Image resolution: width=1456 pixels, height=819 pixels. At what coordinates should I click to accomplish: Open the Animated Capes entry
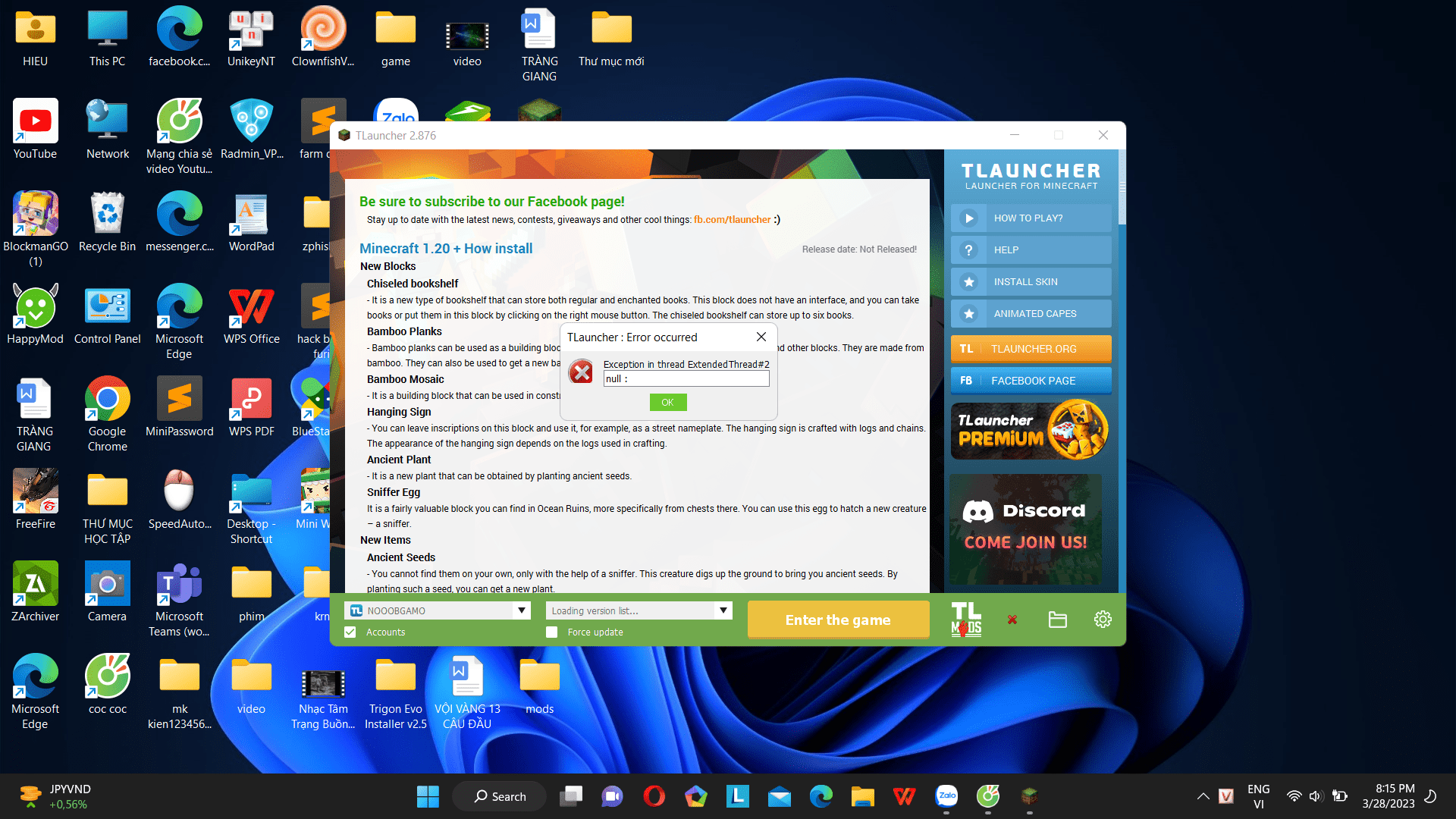coord(1031,313)
